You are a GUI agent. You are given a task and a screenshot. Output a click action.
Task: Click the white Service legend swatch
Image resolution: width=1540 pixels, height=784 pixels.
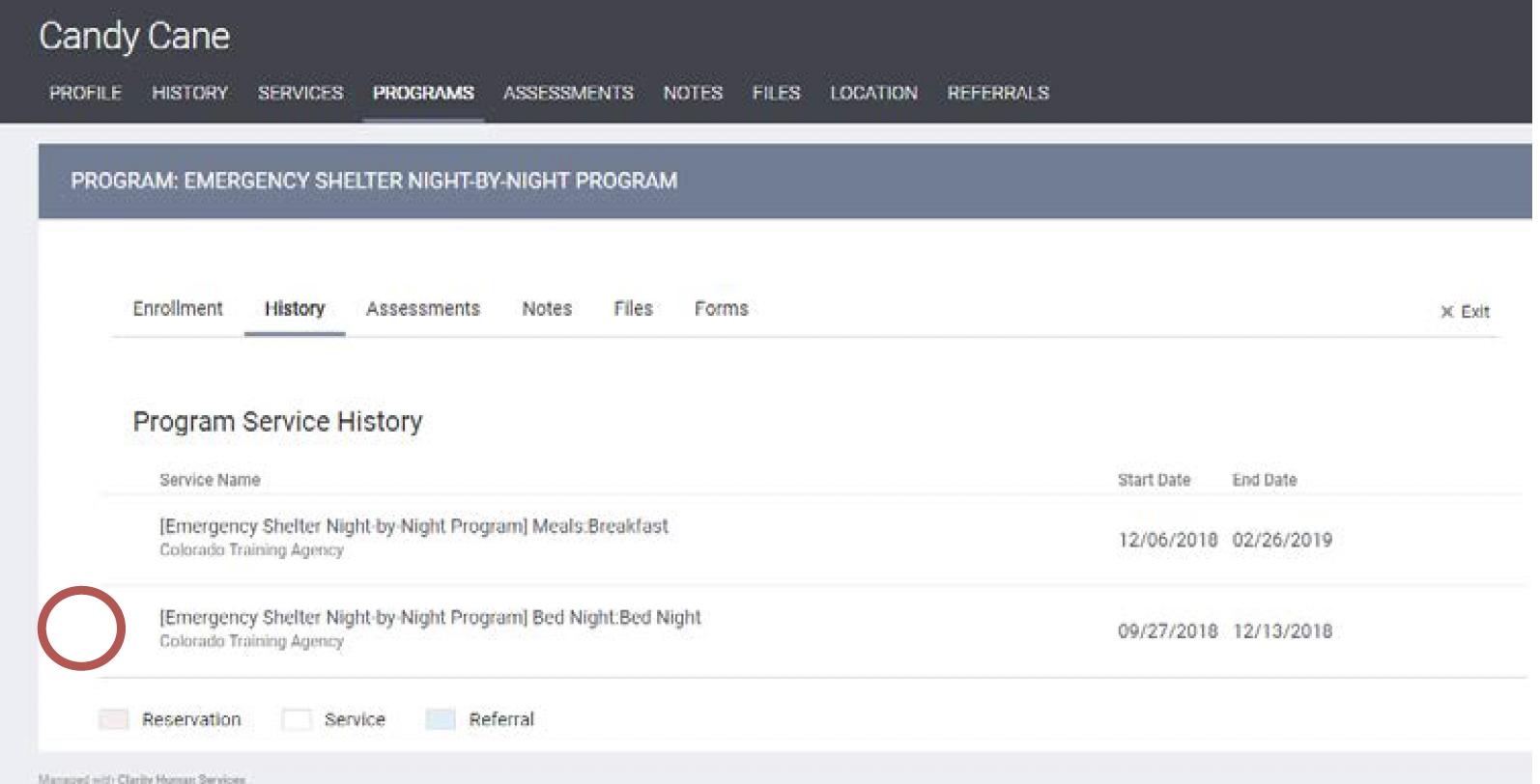pyautogui.click(x=297, y=719)
